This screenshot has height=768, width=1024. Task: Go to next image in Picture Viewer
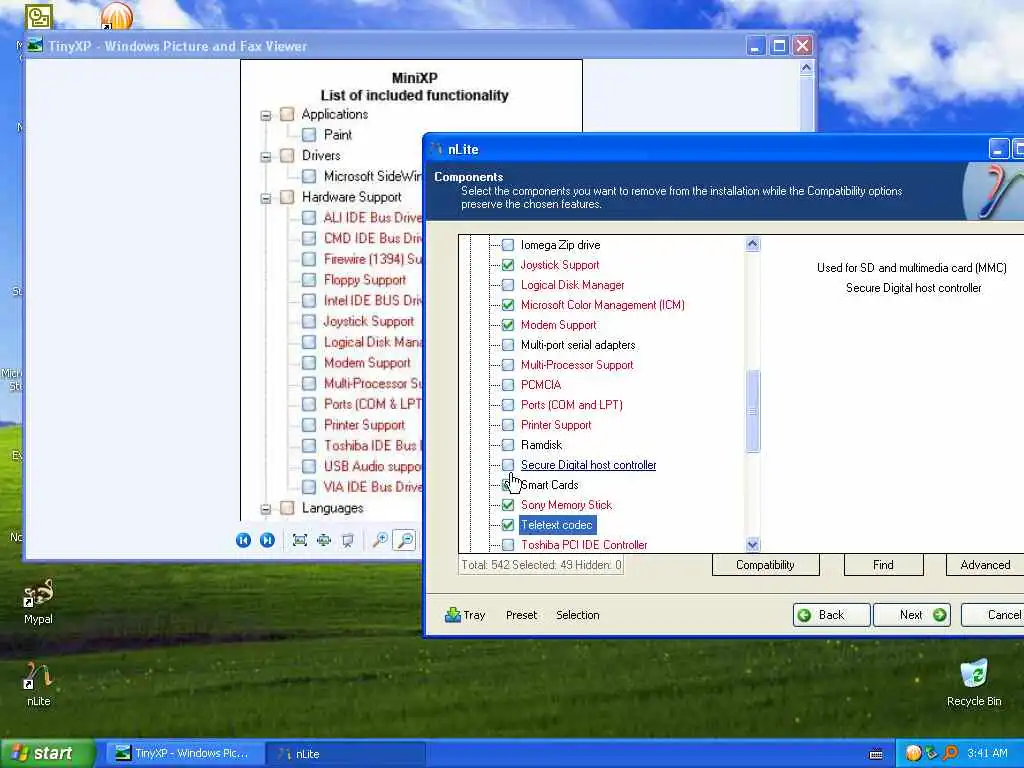(267, 540)
